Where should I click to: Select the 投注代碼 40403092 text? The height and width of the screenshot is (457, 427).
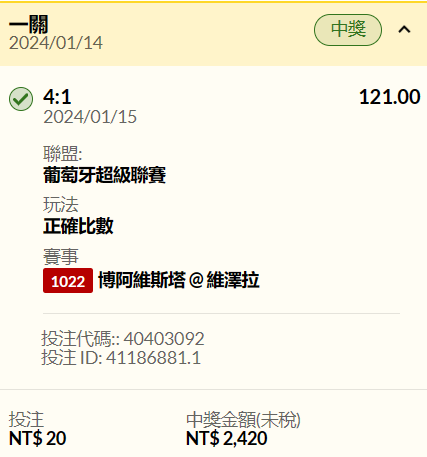[x=123, y=339]
